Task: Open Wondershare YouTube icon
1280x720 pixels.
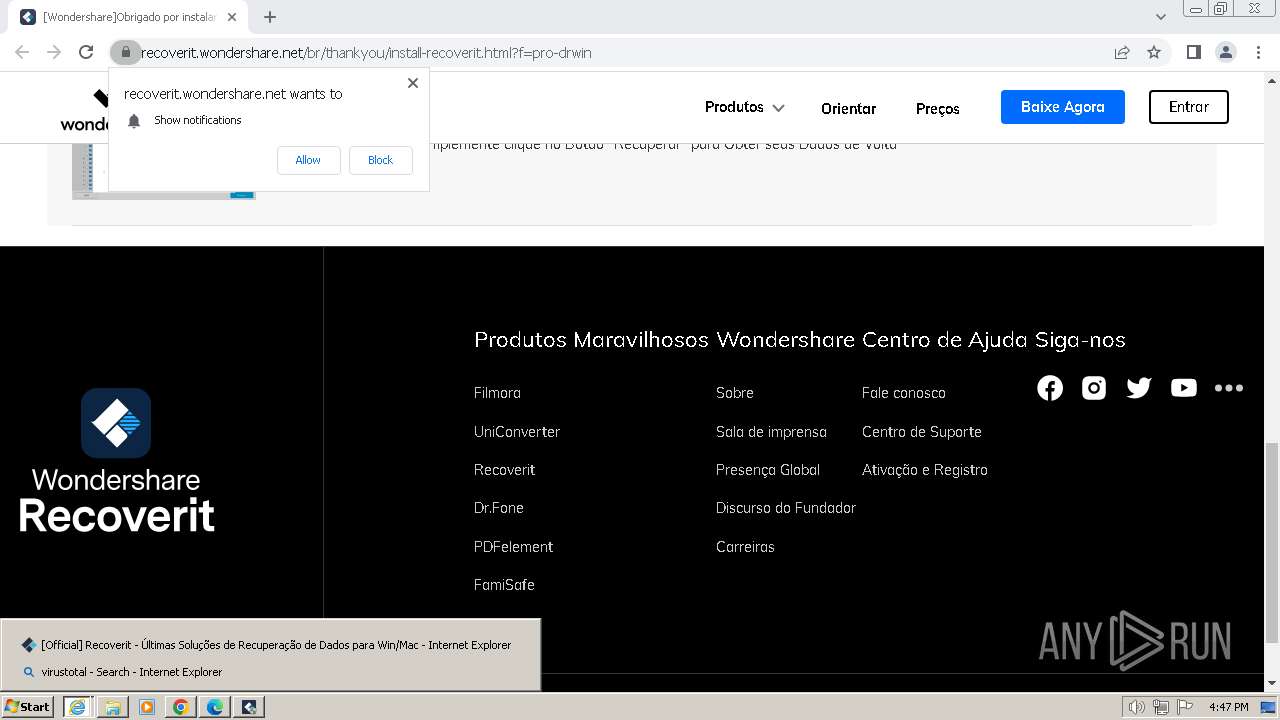Action: pos(1184,388)
